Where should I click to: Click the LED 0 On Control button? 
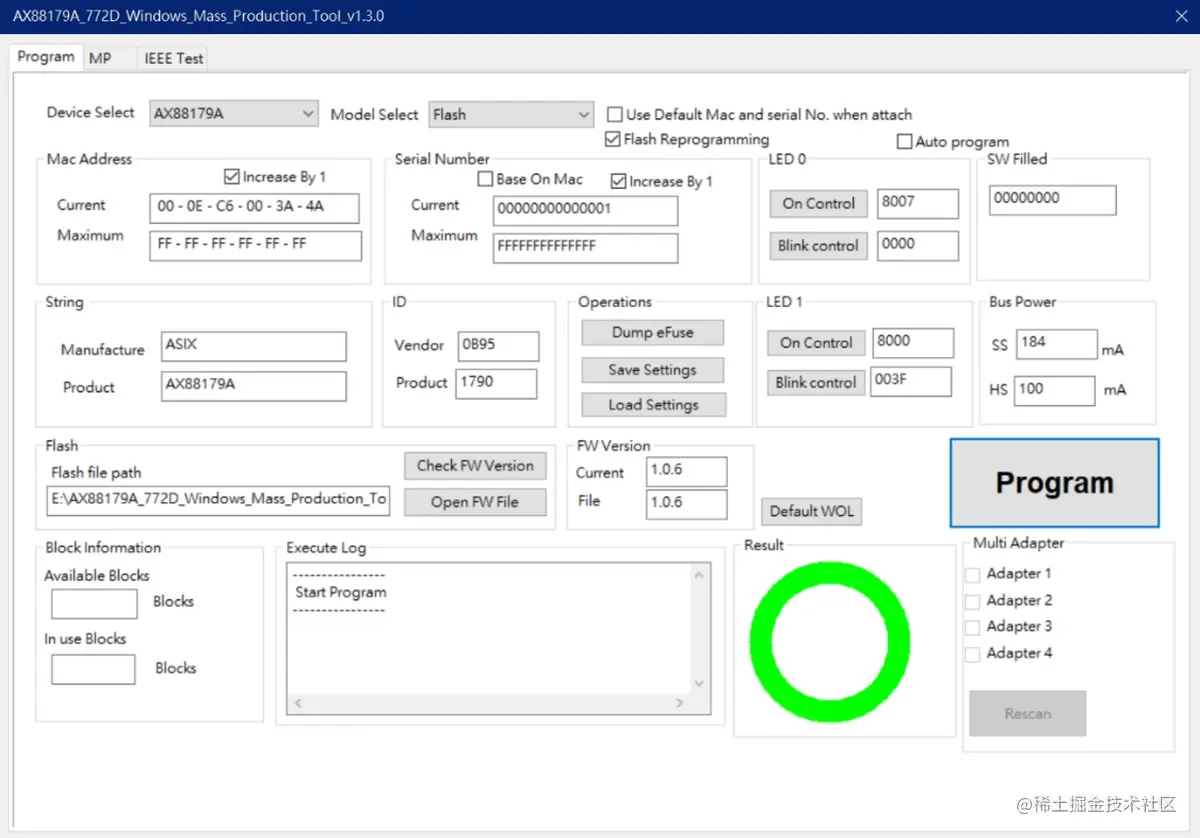click(818, 203)
